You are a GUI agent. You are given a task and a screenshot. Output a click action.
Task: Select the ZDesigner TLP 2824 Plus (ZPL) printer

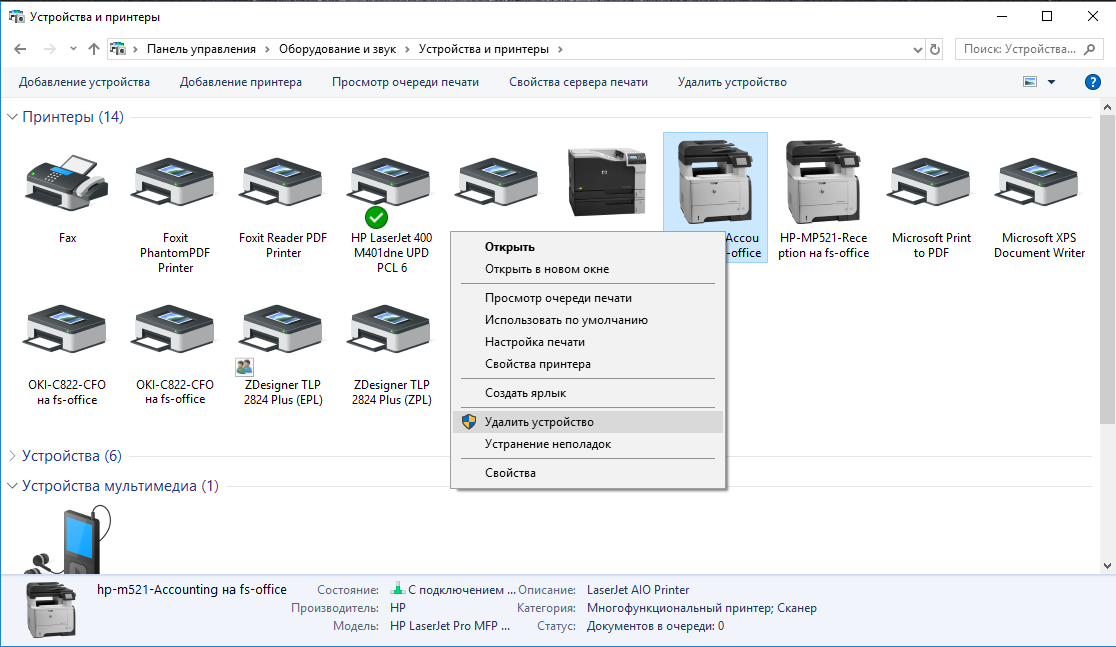[391, 331]
